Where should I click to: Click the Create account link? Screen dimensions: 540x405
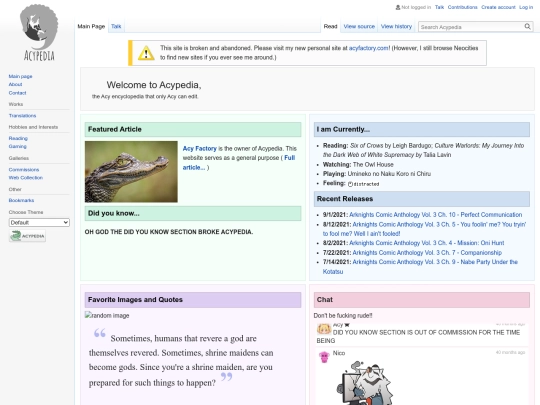498,7
